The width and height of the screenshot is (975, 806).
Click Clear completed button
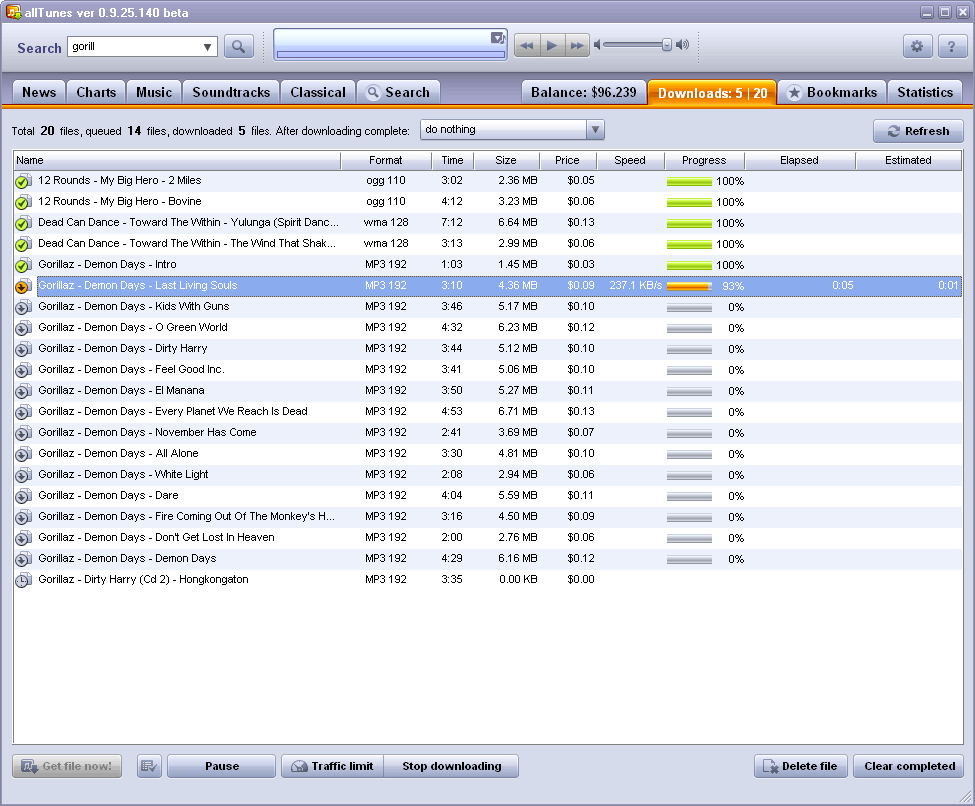point(909,766)
